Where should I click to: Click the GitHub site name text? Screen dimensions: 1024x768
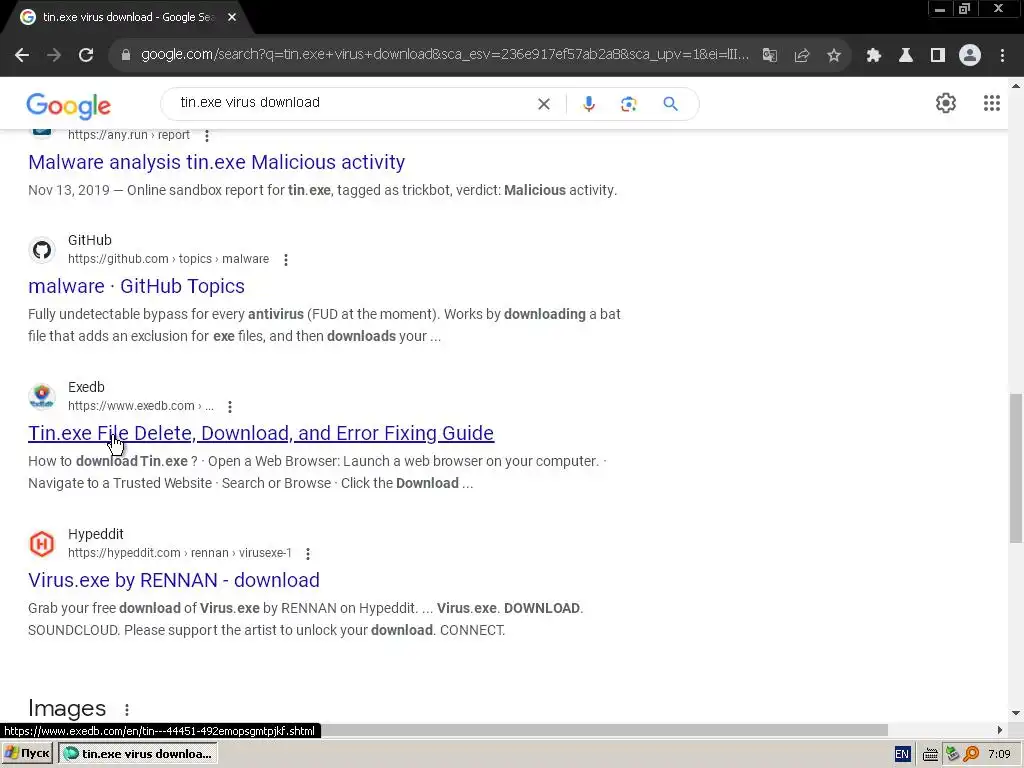tap(89, 240)
